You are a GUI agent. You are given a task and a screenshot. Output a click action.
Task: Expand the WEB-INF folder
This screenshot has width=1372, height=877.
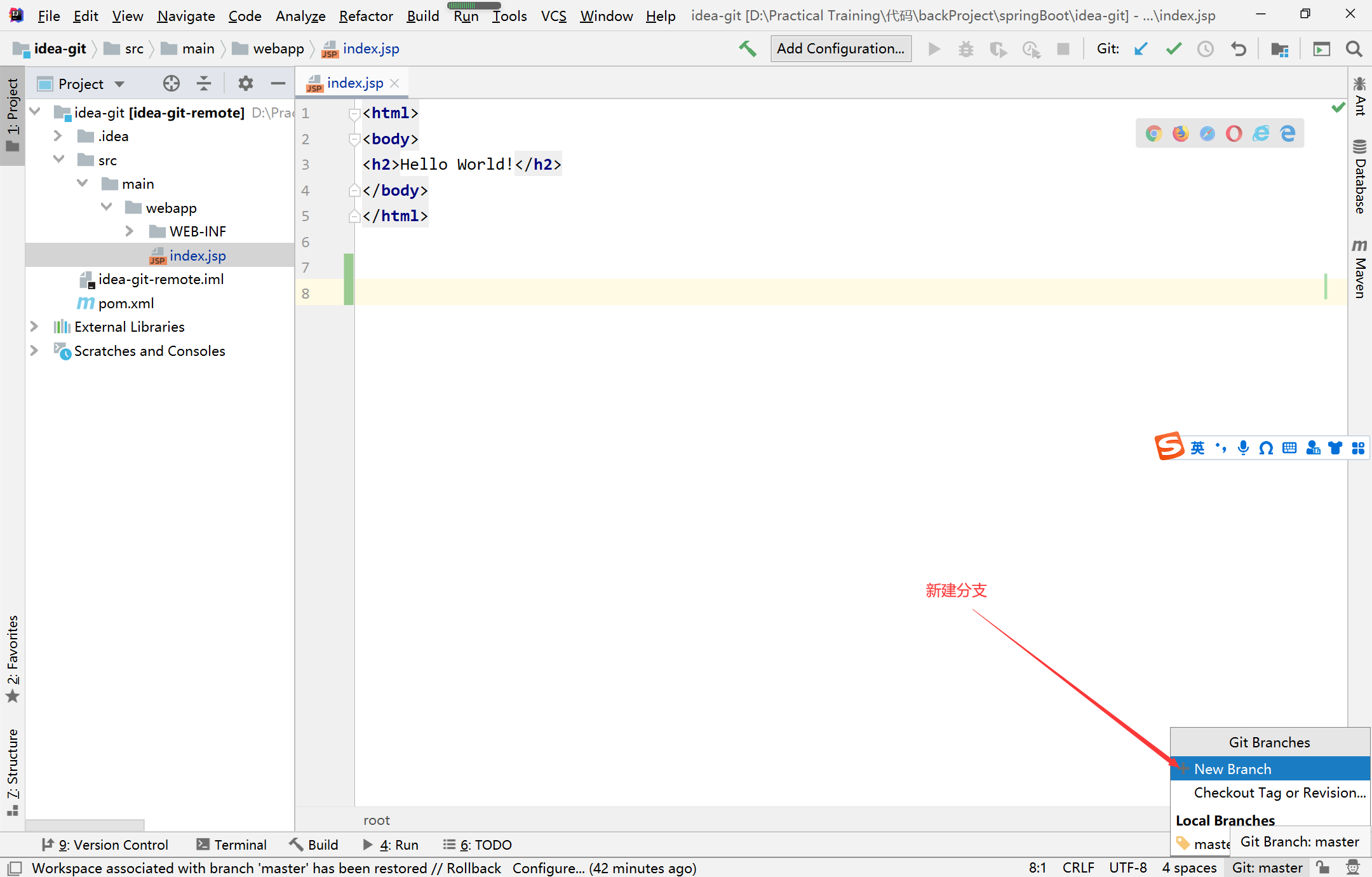coord(130,231)
